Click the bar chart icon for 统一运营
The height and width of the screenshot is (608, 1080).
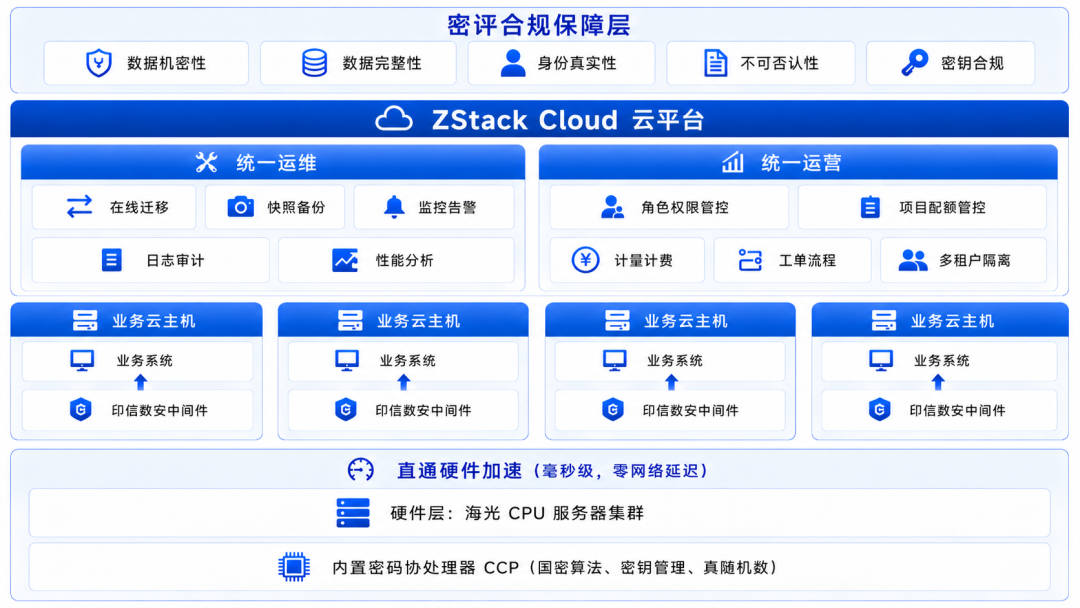pyautogui.click(x=733, y=163)
